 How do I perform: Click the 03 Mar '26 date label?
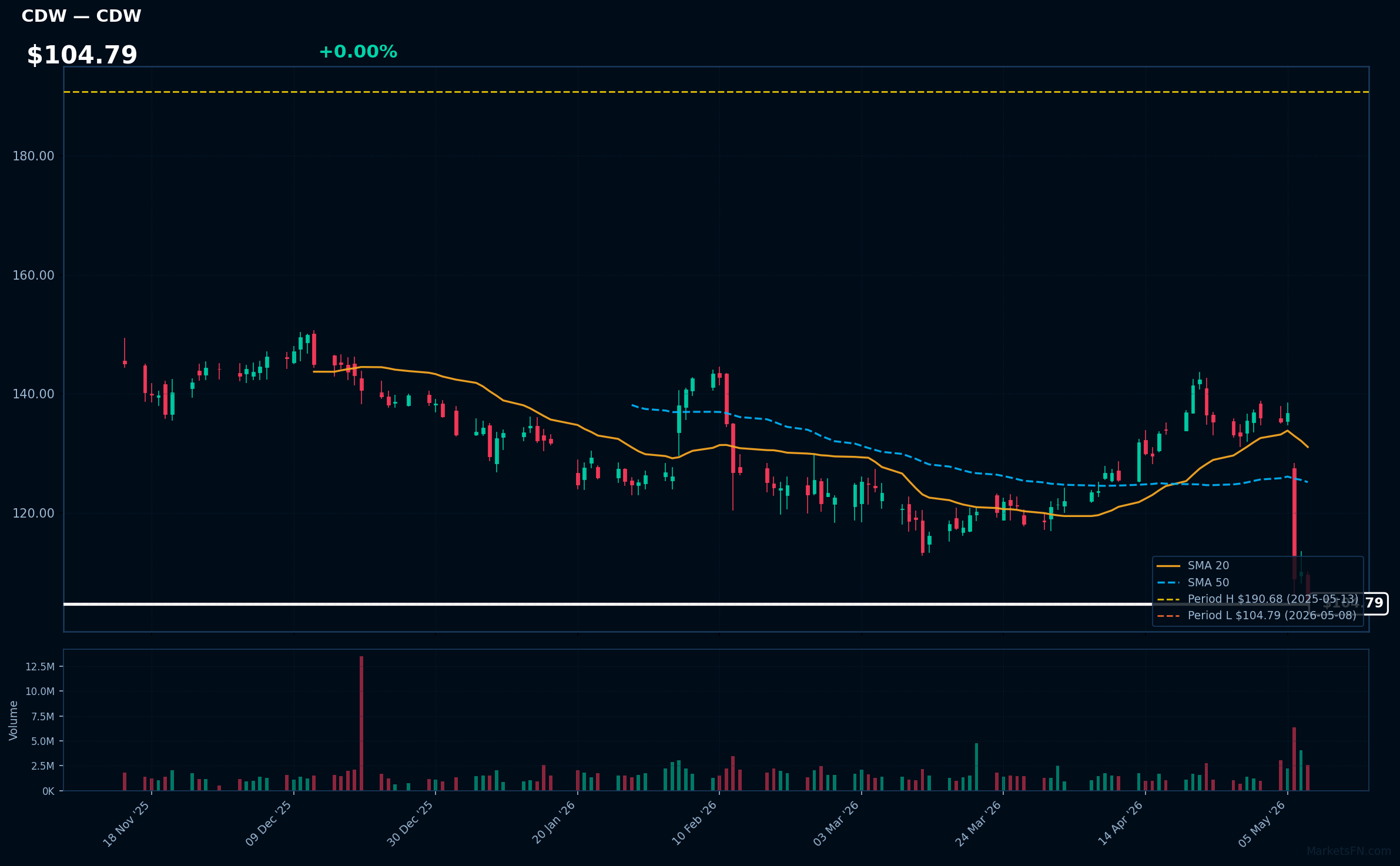pyautogui.click(x=836, y=824)
